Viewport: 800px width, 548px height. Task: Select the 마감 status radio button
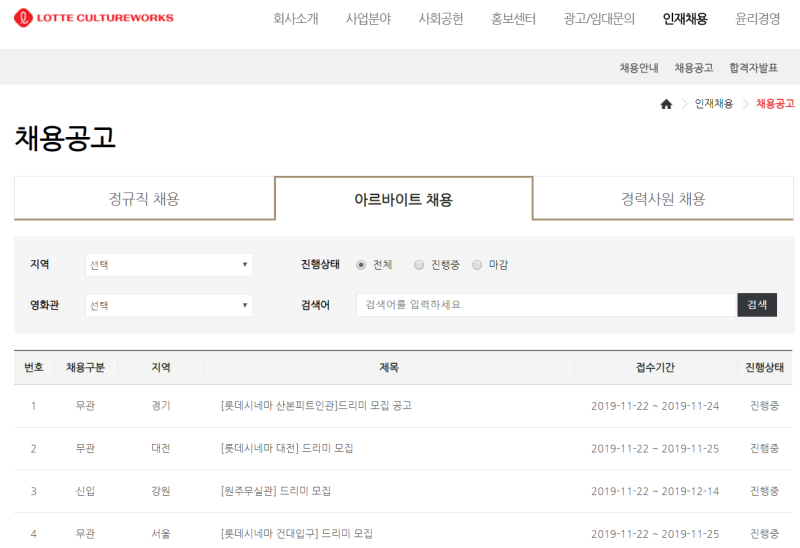tap(477, 265)
